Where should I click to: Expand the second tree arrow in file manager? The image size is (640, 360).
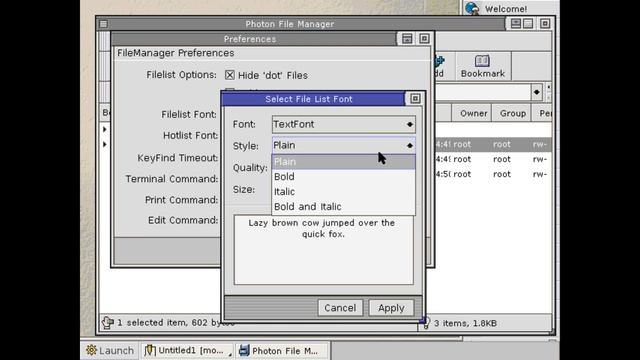pyautogui.click(x=104, y=144)
